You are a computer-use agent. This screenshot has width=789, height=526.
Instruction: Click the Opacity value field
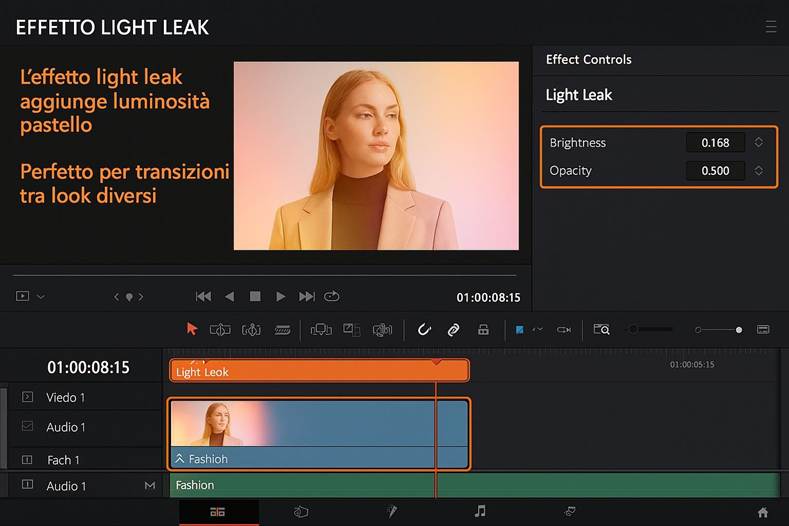715,171
